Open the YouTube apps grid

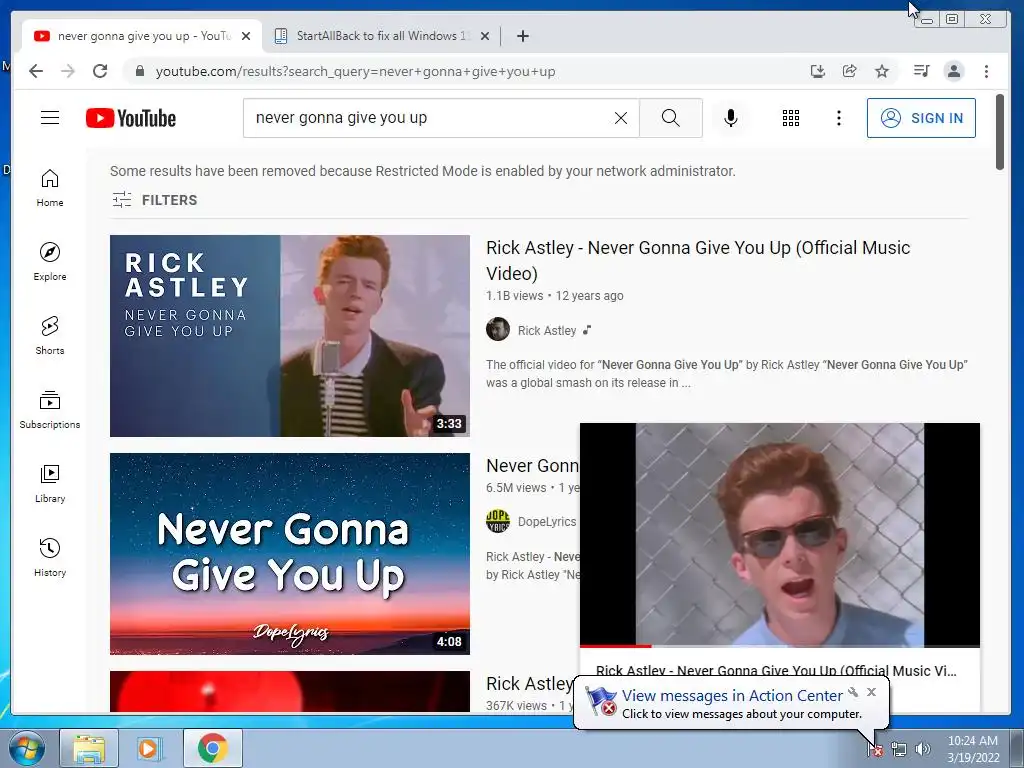tap(791, 118)
